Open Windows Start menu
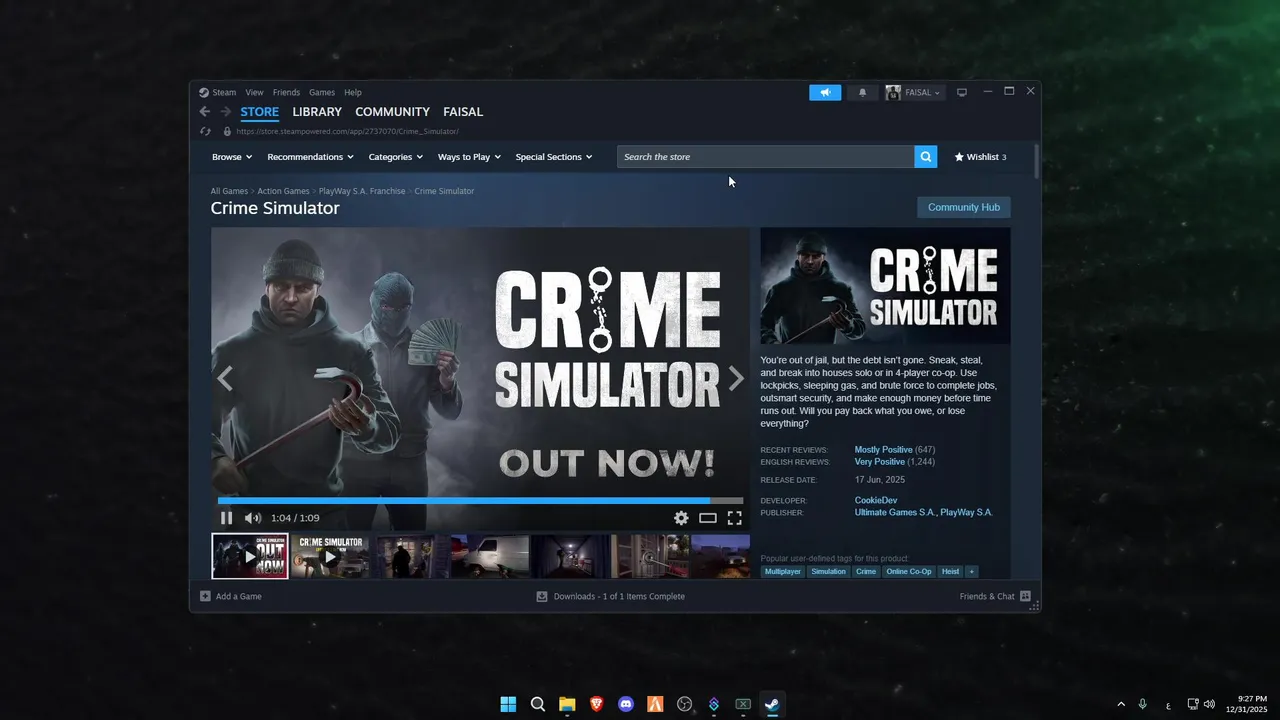1280x720 pixels. tap(508, 704)
